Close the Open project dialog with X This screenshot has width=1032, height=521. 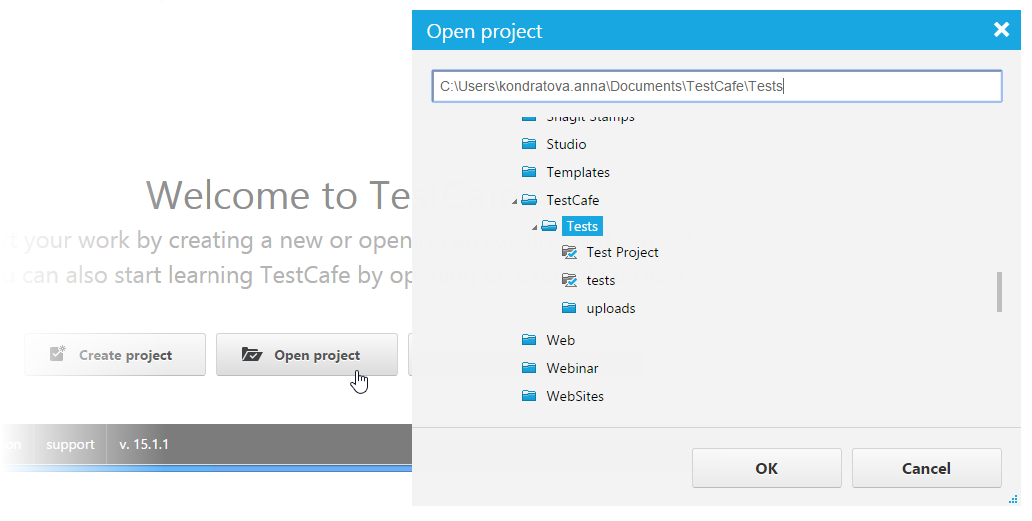tap(1001, 30)
